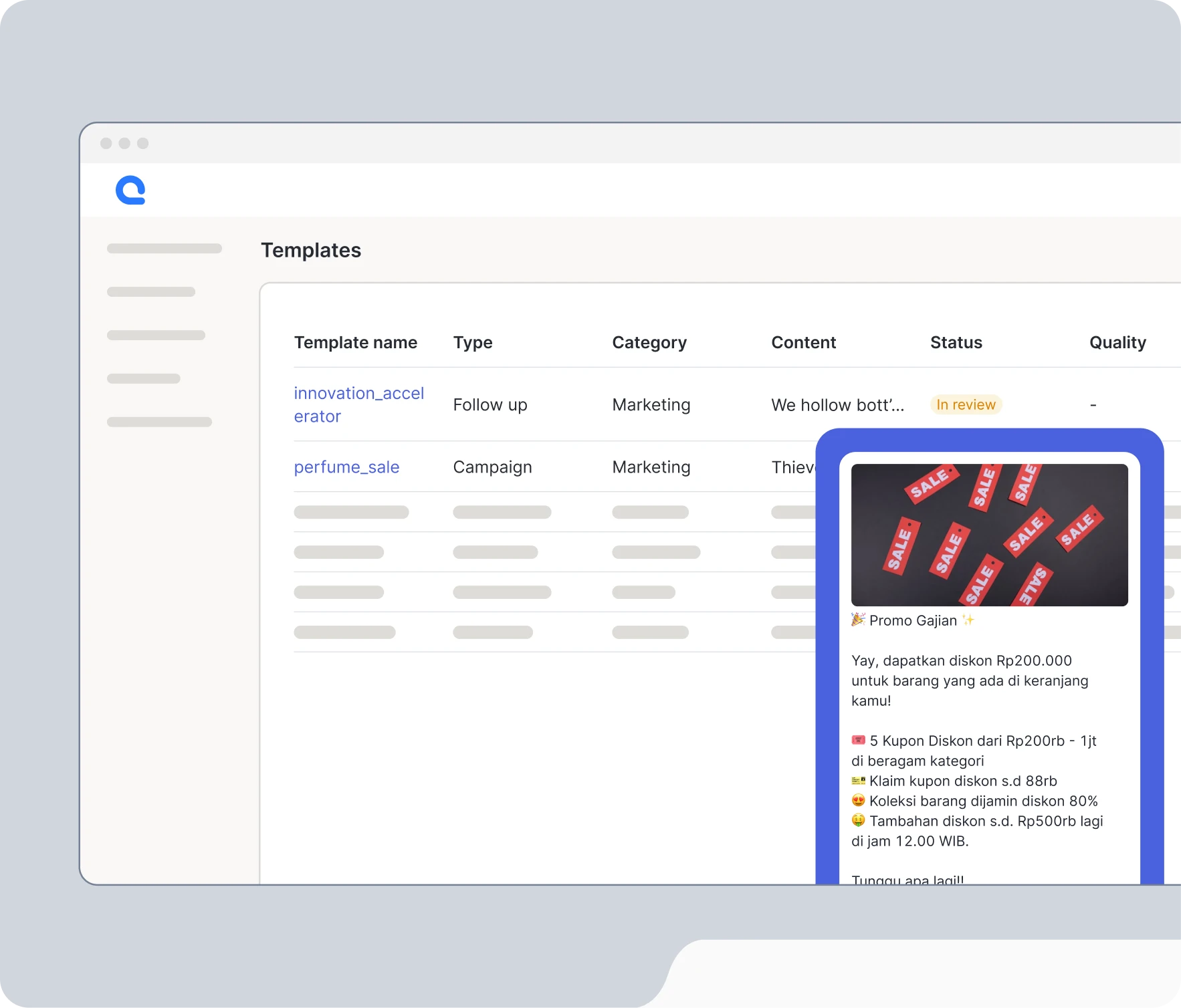The width and height of the screenshot is (1181, 1008).
Task: Click the blue app logo icon
Action: [x=130, y=190]
